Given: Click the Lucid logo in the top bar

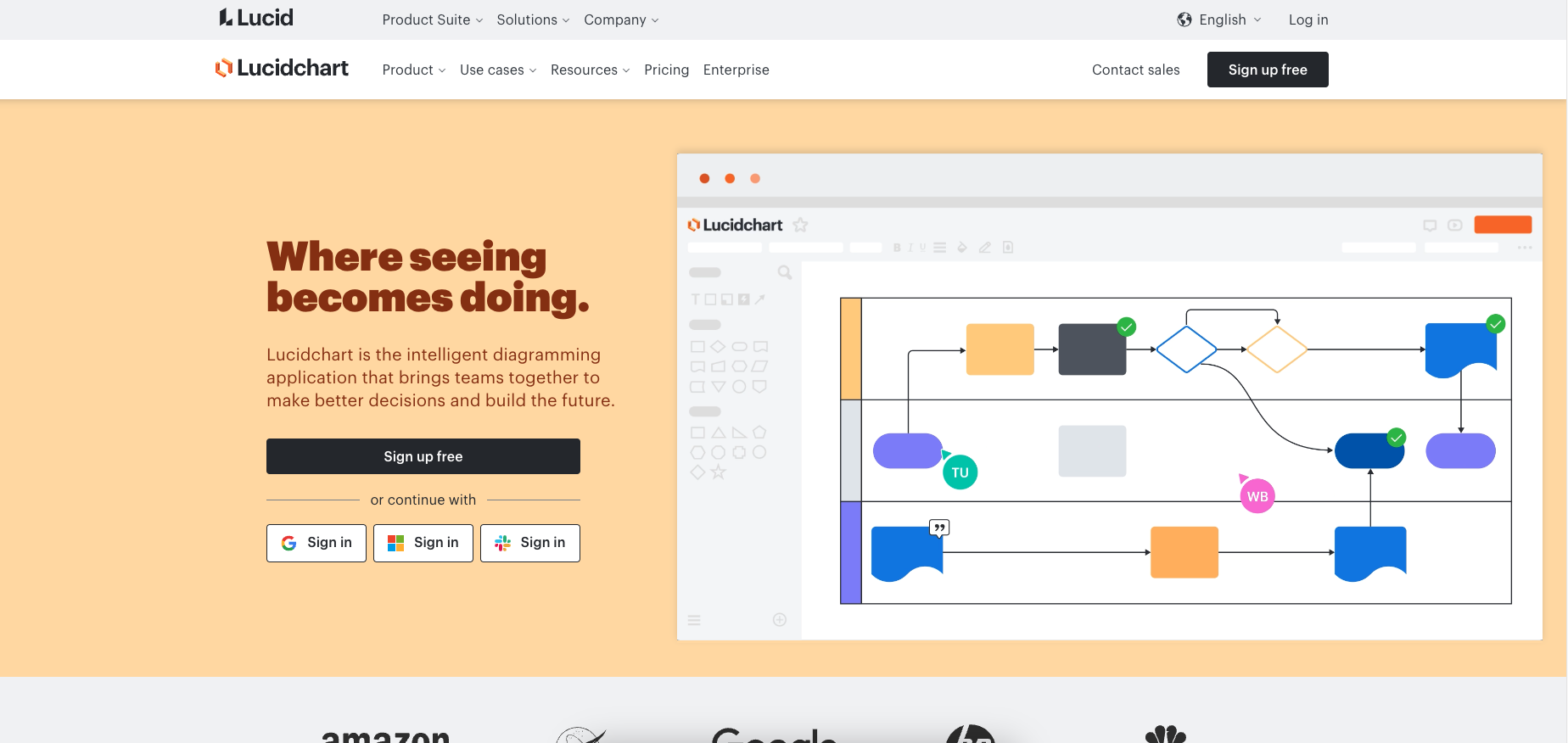Looking at the screenshot, I should point(256,18).
